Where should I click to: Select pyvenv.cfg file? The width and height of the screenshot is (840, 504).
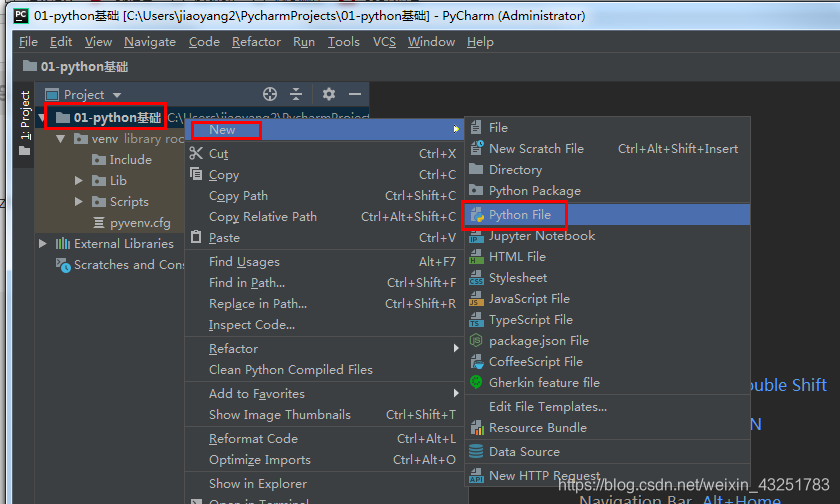[x=140, y=223]
